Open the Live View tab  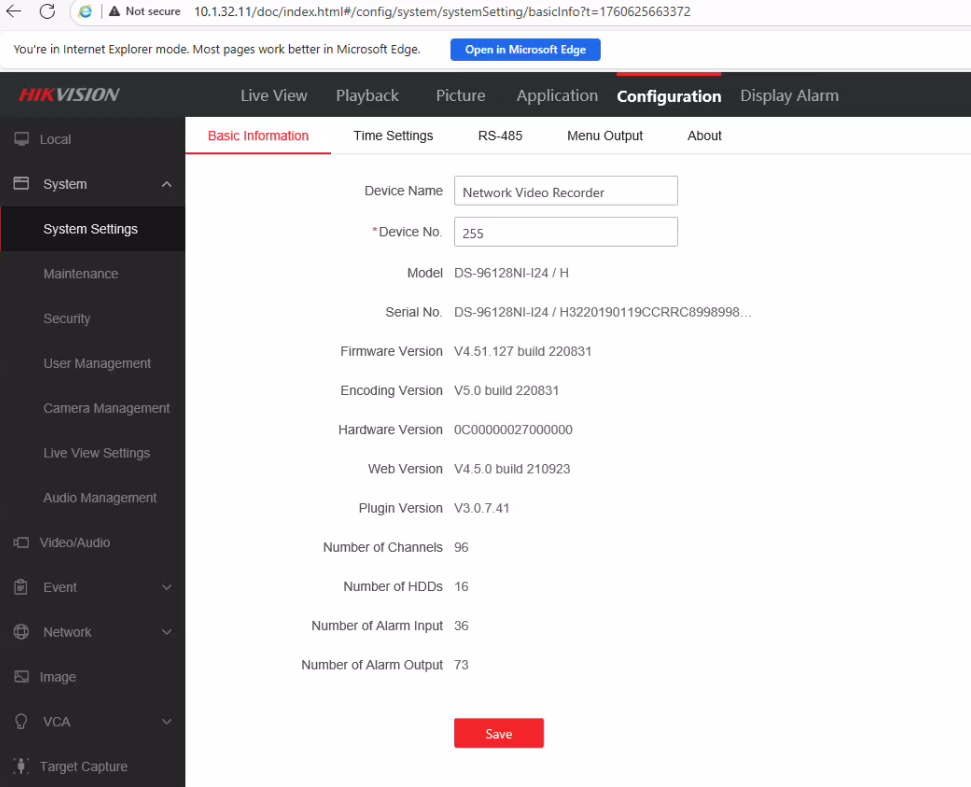[x=274, y=95]
